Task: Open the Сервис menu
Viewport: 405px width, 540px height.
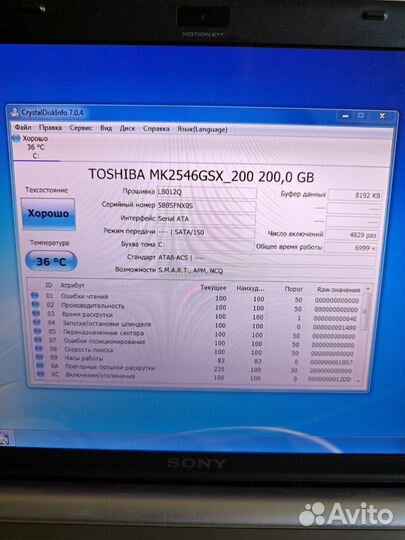Action: (x=81, y=128)
